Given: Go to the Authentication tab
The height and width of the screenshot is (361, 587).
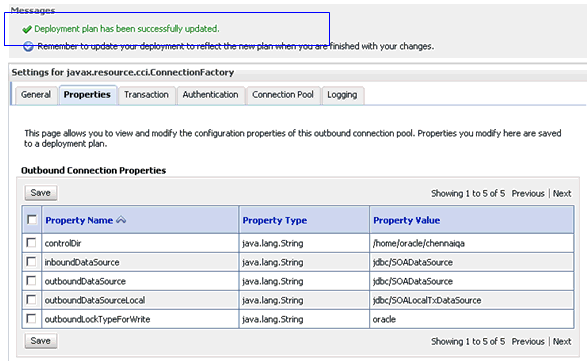Looking at the screenshot, I should coord(210,95).
